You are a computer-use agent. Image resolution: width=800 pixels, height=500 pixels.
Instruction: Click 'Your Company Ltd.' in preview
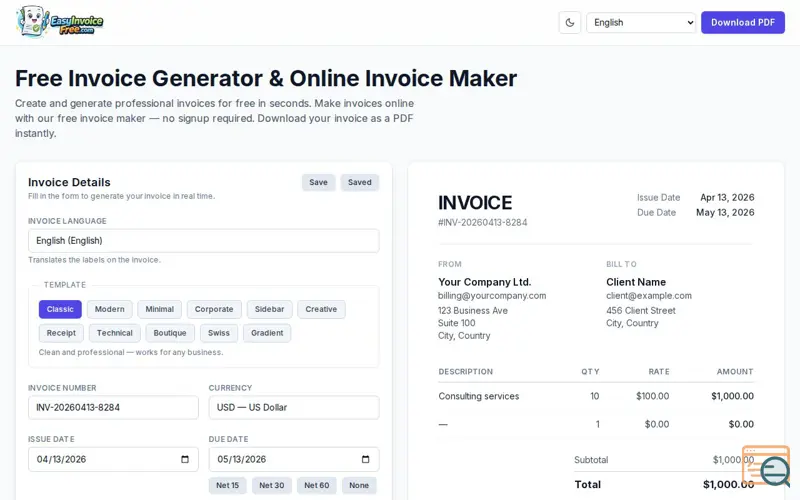(485, 282)
